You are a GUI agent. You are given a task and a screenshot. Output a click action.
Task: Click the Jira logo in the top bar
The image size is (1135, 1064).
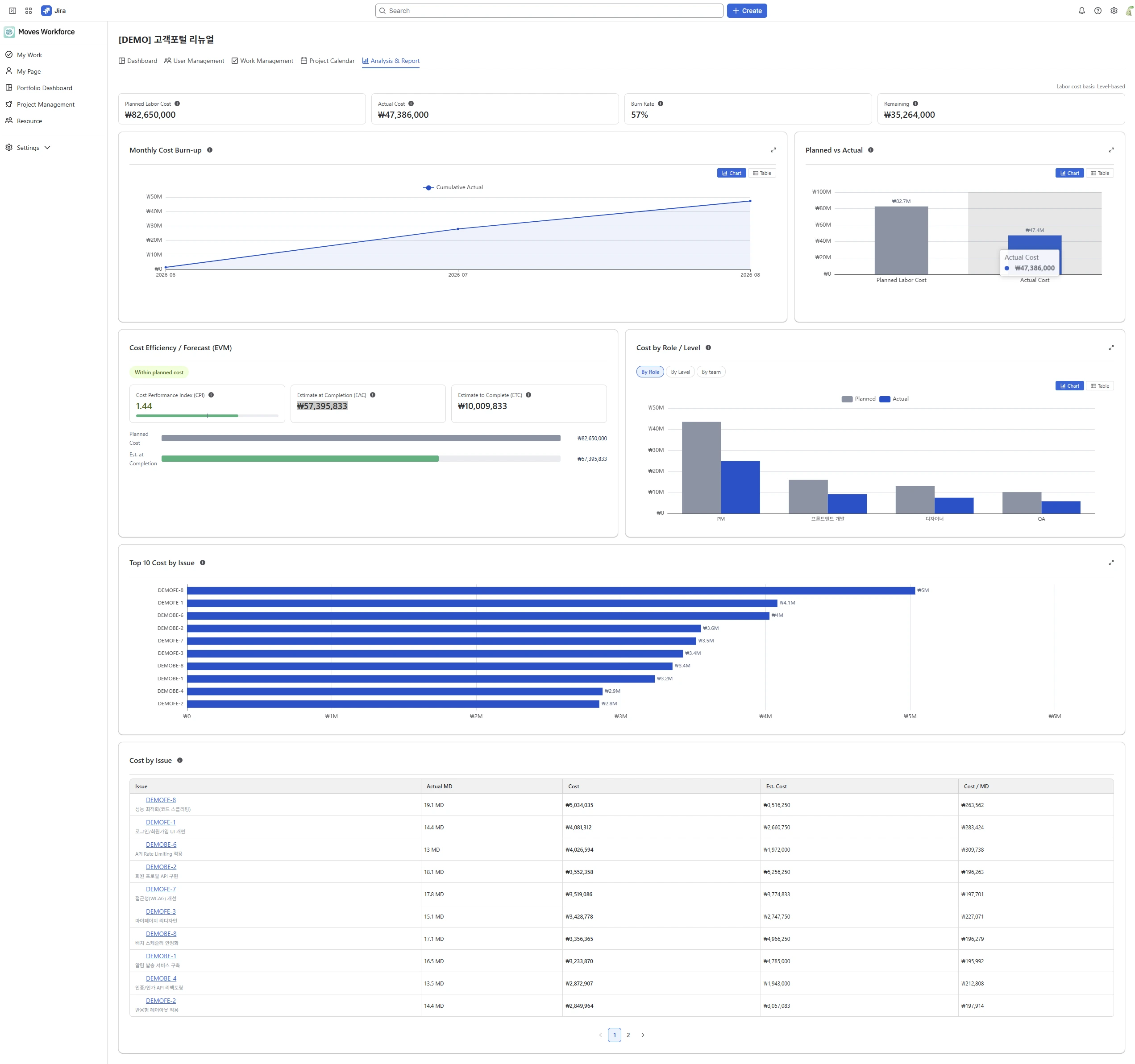(46, 11)
